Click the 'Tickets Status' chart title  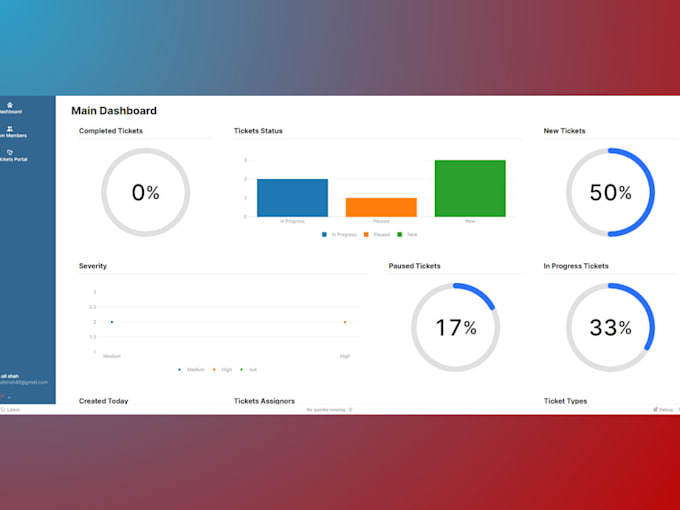pyautogui.click(x=258, y=131)
